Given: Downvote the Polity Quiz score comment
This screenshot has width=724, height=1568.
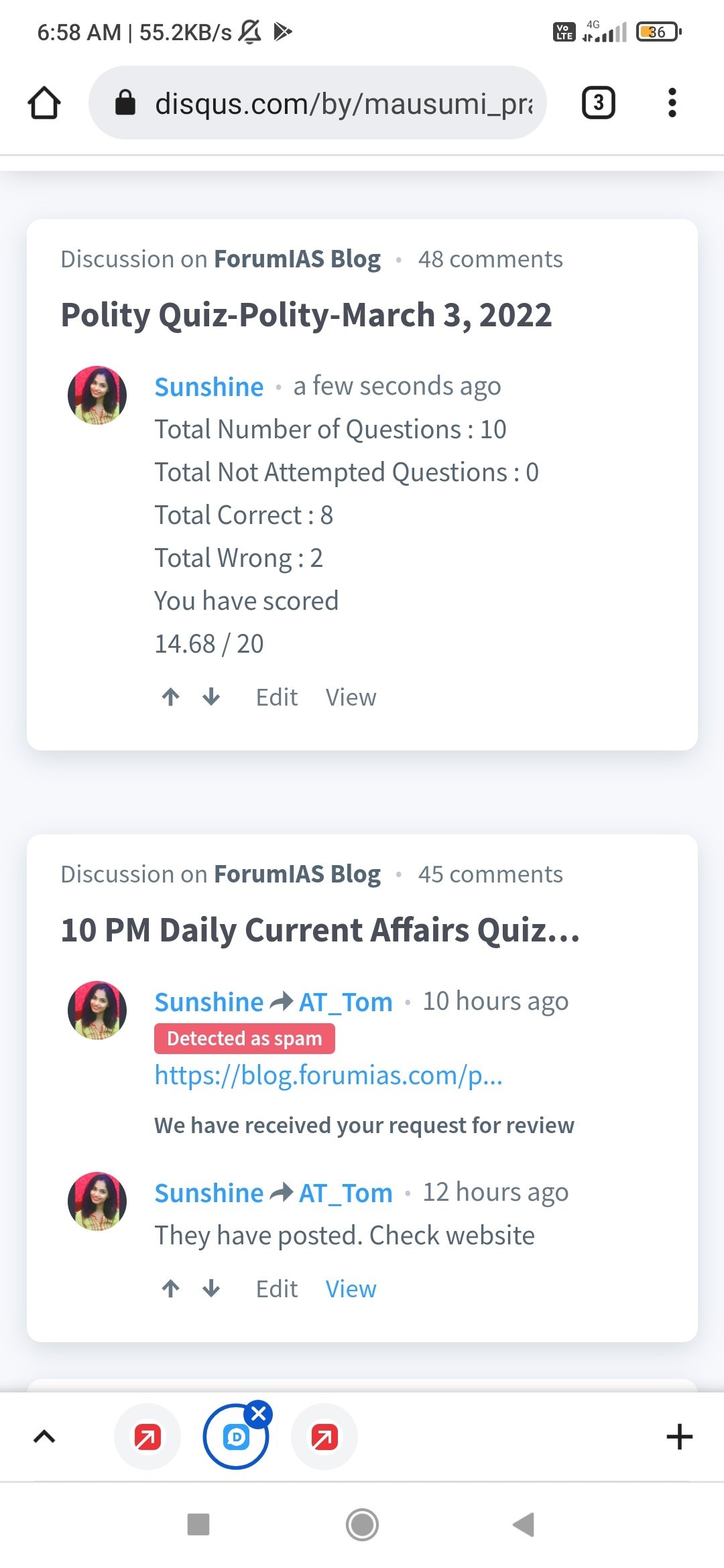Looking at the screenshot, I should click(x=211, y=697).
